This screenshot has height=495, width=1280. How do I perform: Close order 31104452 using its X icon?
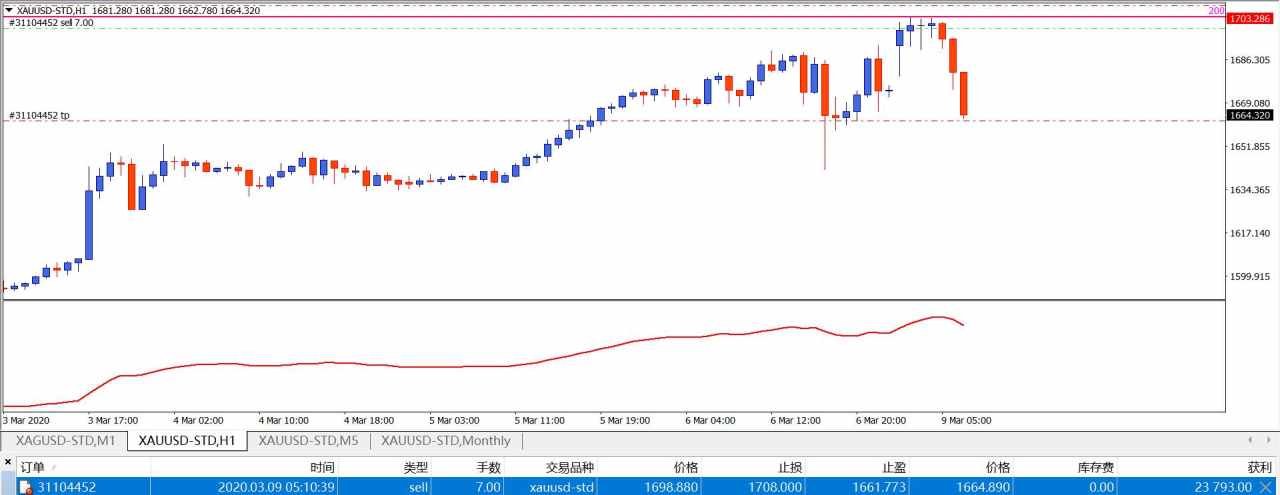1266,487
